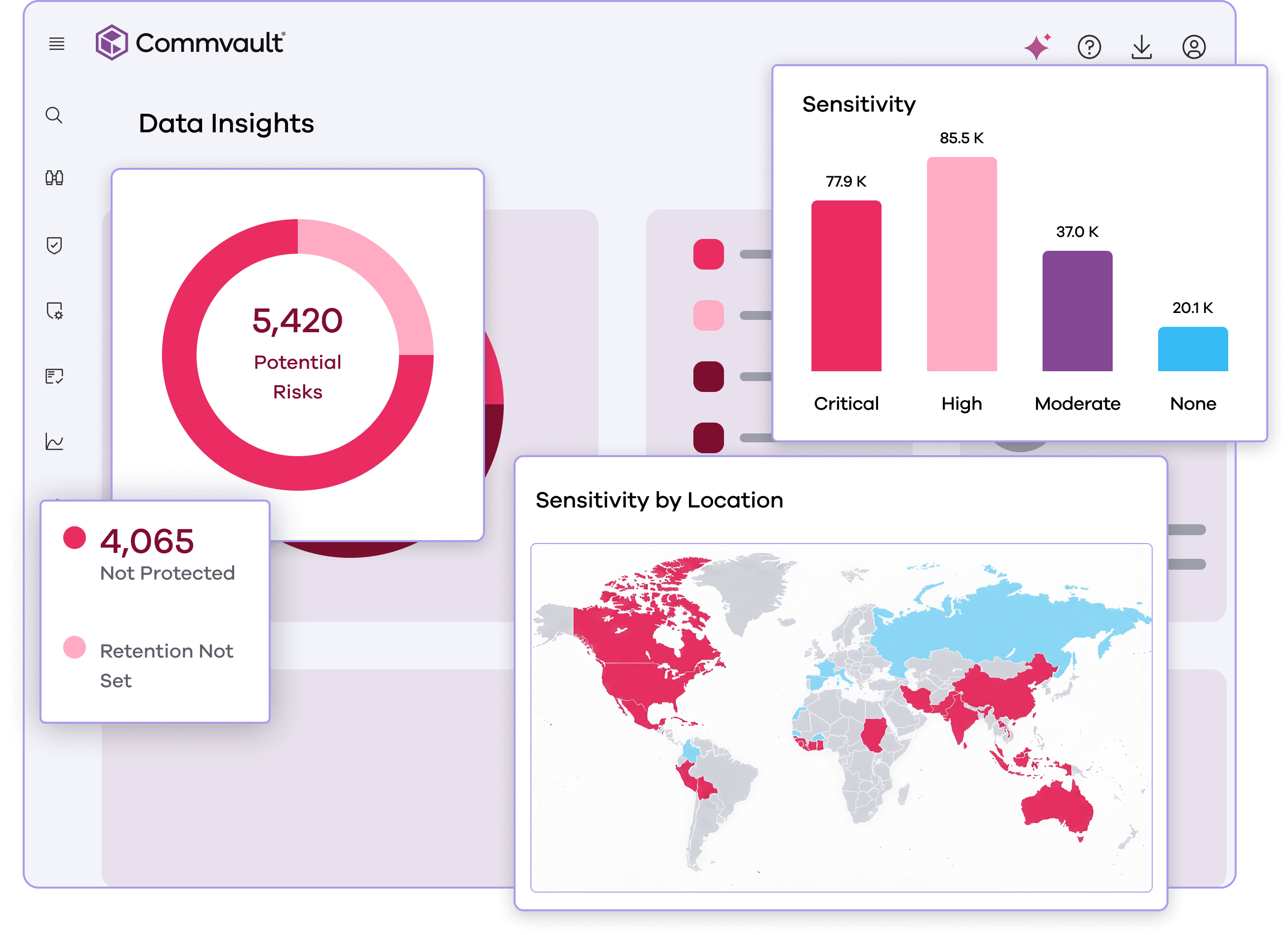Open the binoculars icon in sidebar
The width and height of the screenshot is (1288, 935).
click(x=54, y=178)
